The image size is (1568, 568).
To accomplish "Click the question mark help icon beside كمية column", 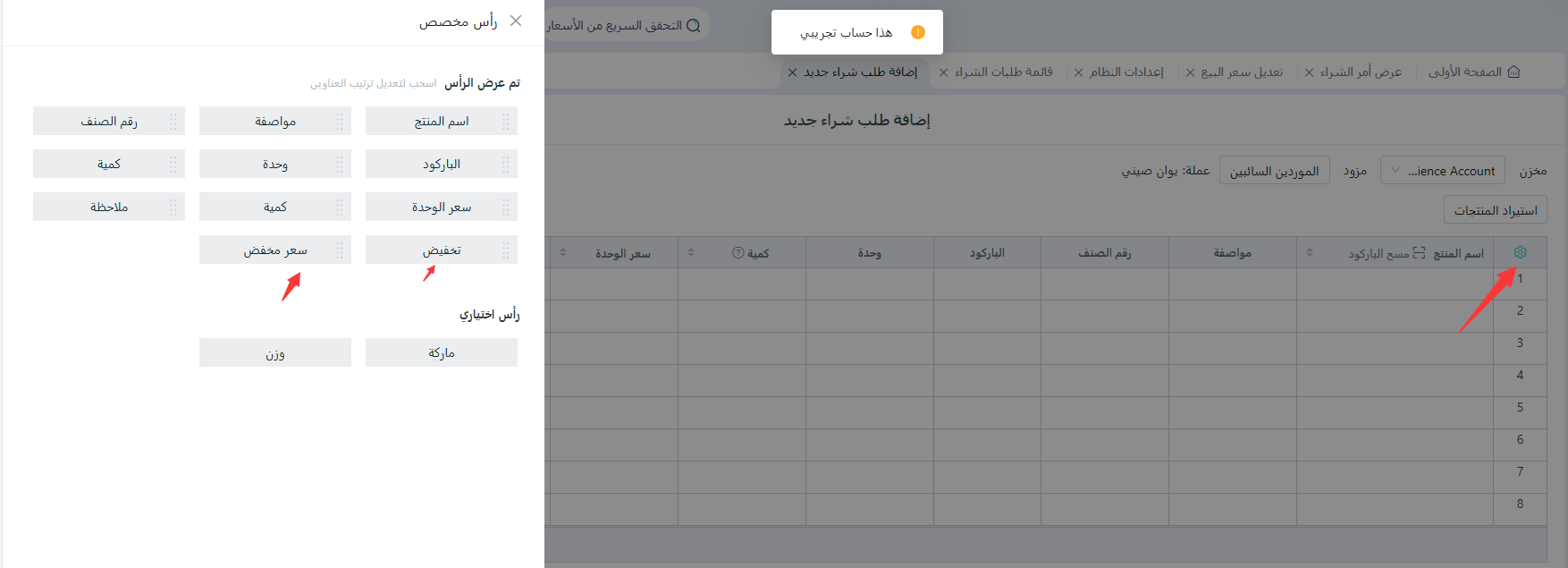I will [x=738, y=253].
